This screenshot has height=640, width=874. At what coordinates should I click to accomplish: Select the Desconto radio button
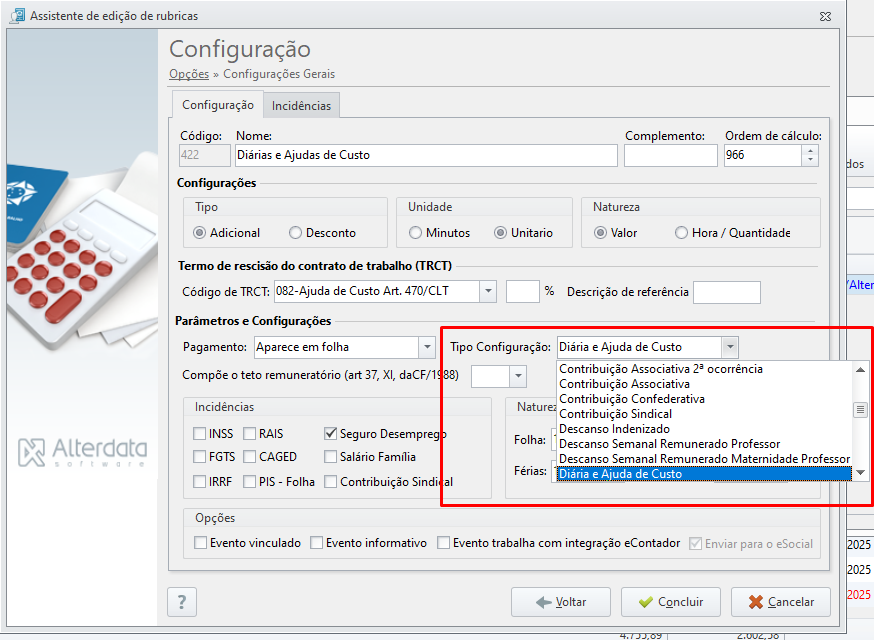coord(295,232)
